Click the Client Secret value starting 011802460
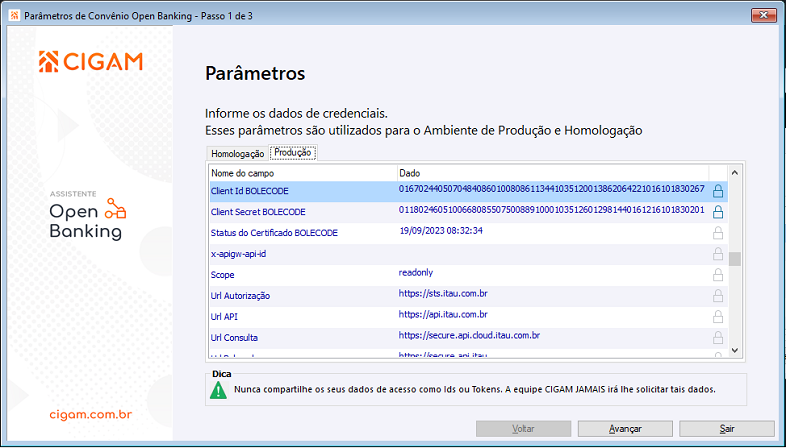786x448 pixels. 552,209
